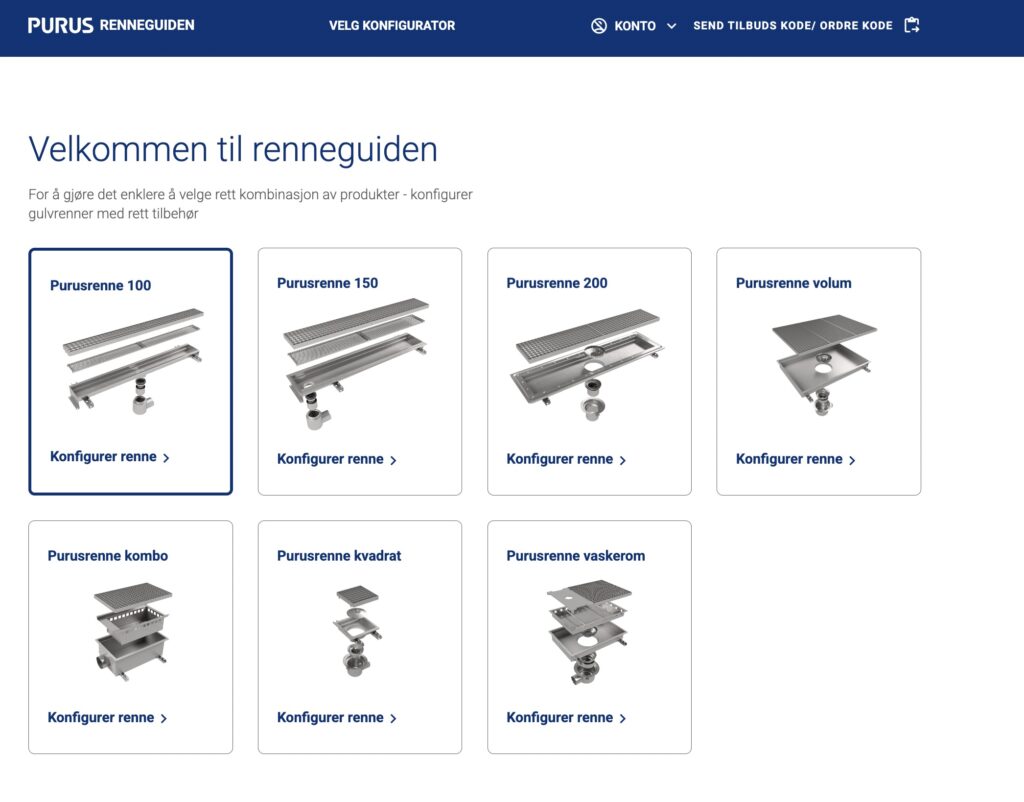Select the Purusrenne 100 product image
1024x802 pixels.
coord(132,362)
